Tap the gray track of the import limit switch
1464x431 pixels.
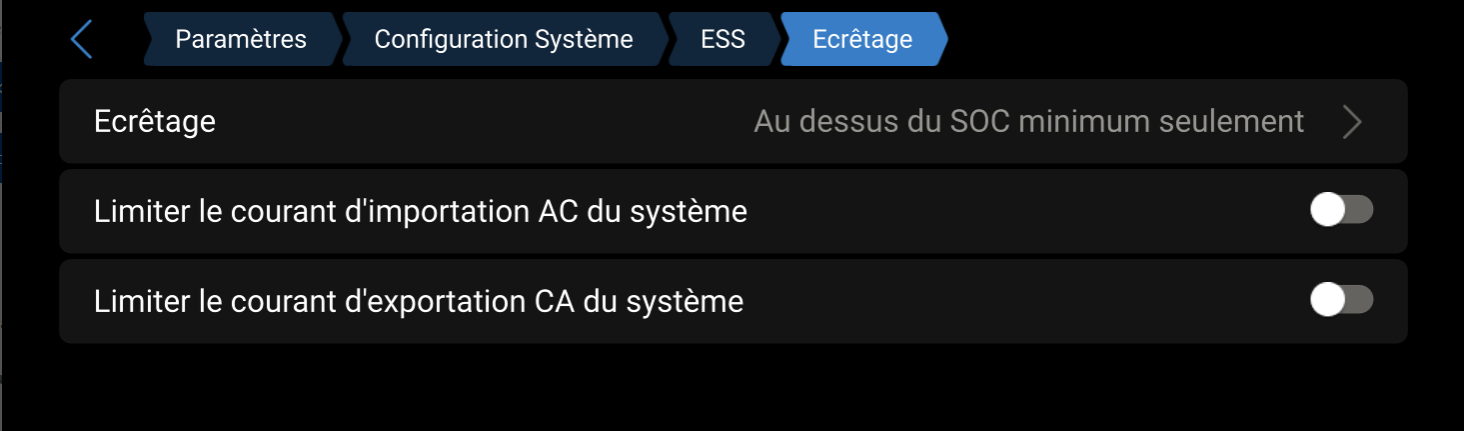click(x=1360, y=211)
